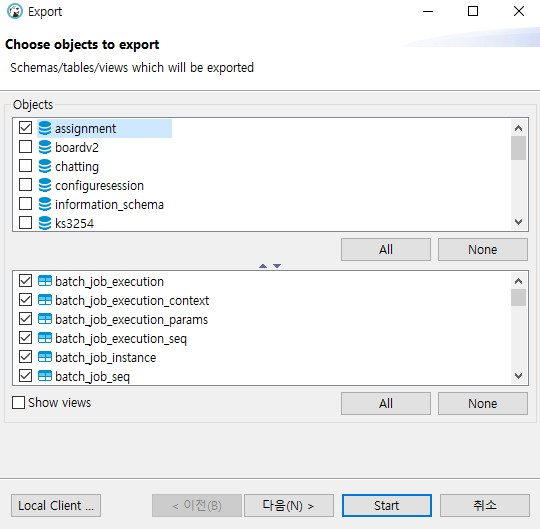The width and height of the screenshot is (540, 529).
Task: Check the ks3254 schema checkbox
Action: tap(25, 222)
